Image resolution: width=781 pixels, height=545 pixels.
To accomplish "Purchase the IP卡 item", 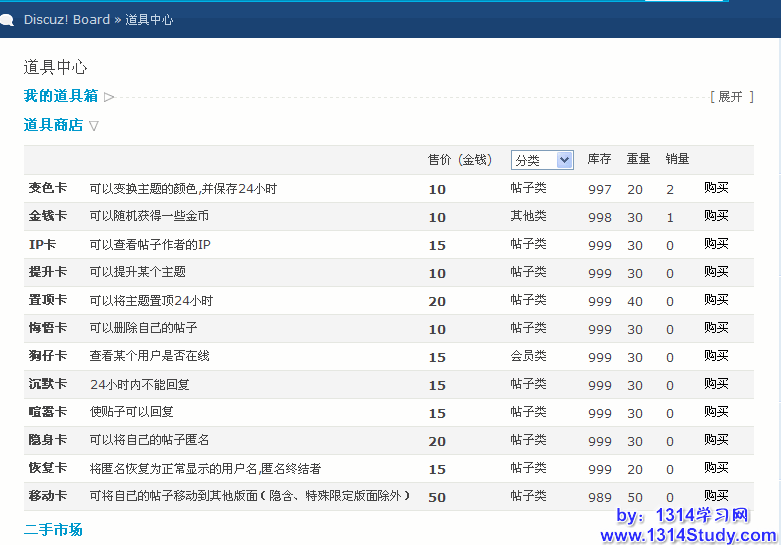I will [716, 244].
